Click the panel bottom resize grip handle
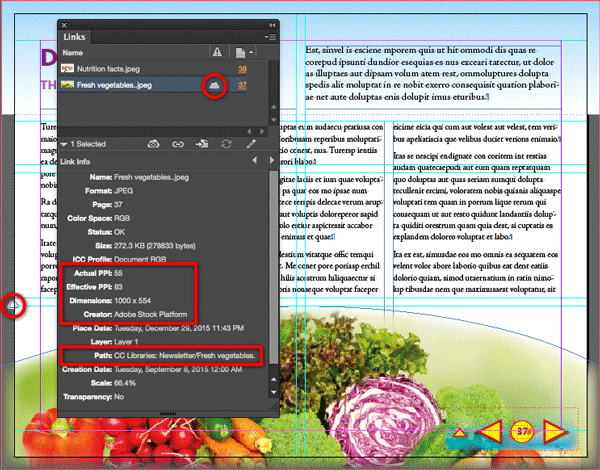Image resolution: width=600 pixels, height=470 pixels. tap(168, 414)
